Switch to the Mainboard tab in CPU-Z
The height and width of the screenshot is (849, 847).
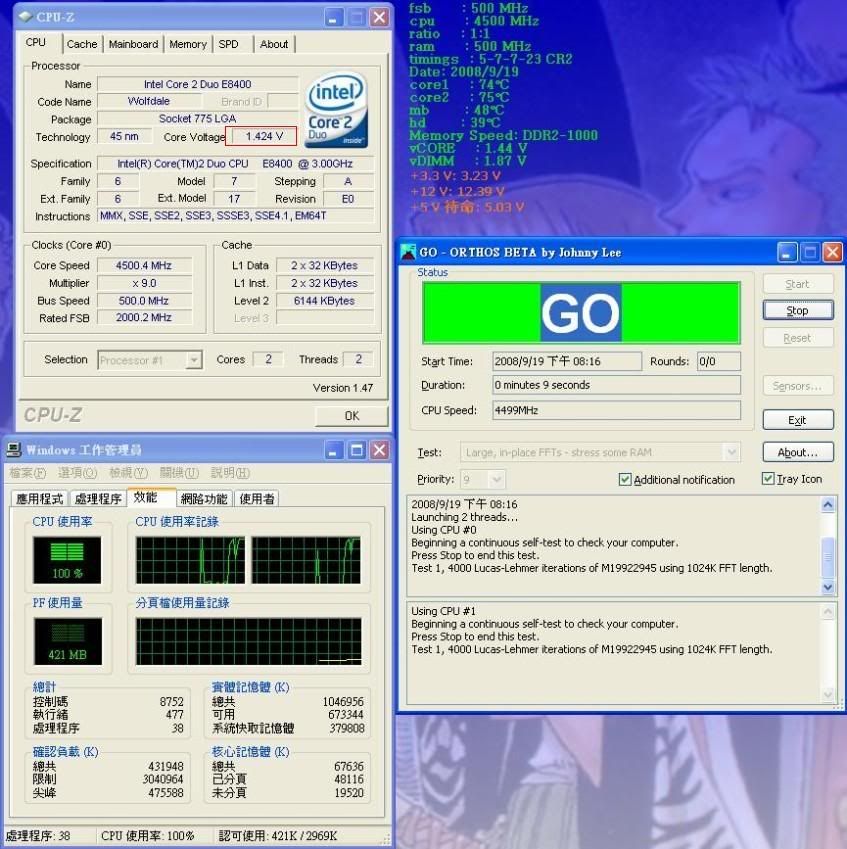pos(133,44)
